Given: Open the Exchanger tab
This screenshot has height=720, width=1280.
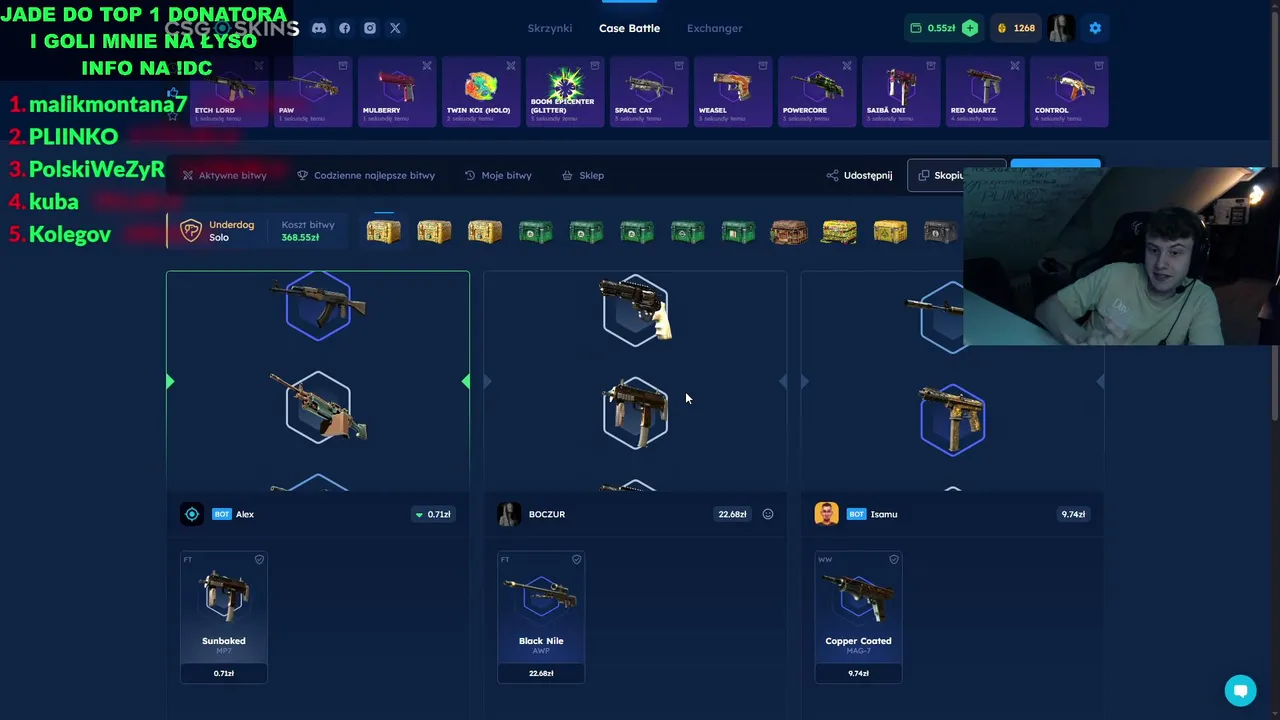Looking at the screenshot, I should 714,28.
